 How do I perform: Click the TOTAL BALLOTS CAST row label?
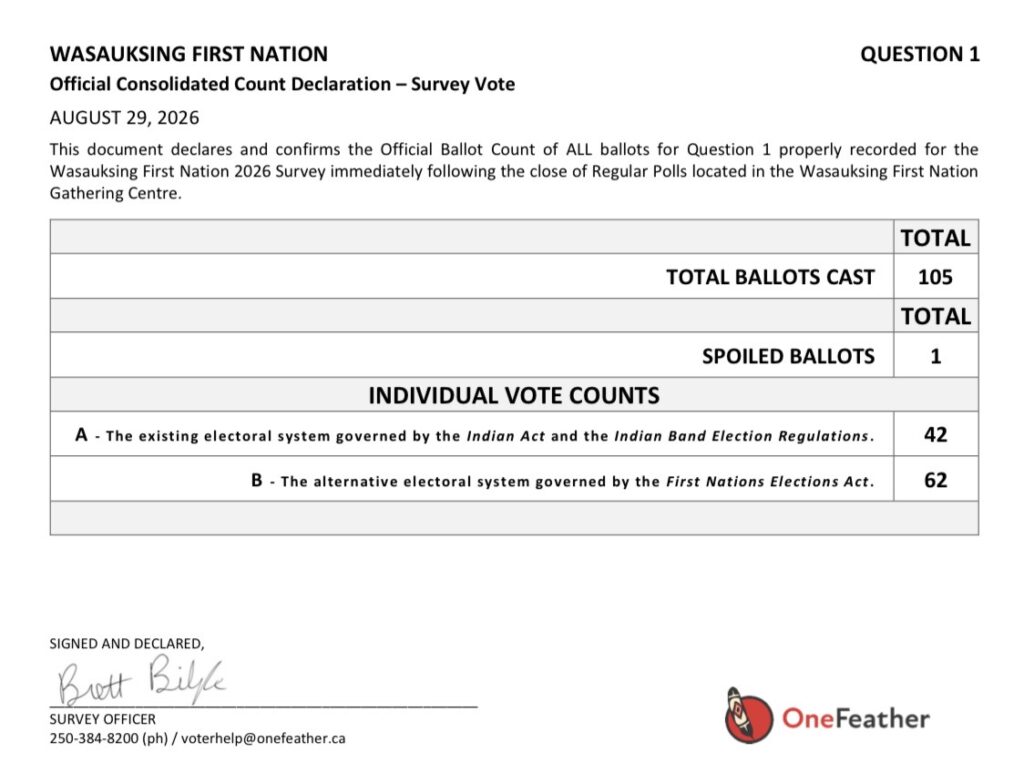pos(770,277)
